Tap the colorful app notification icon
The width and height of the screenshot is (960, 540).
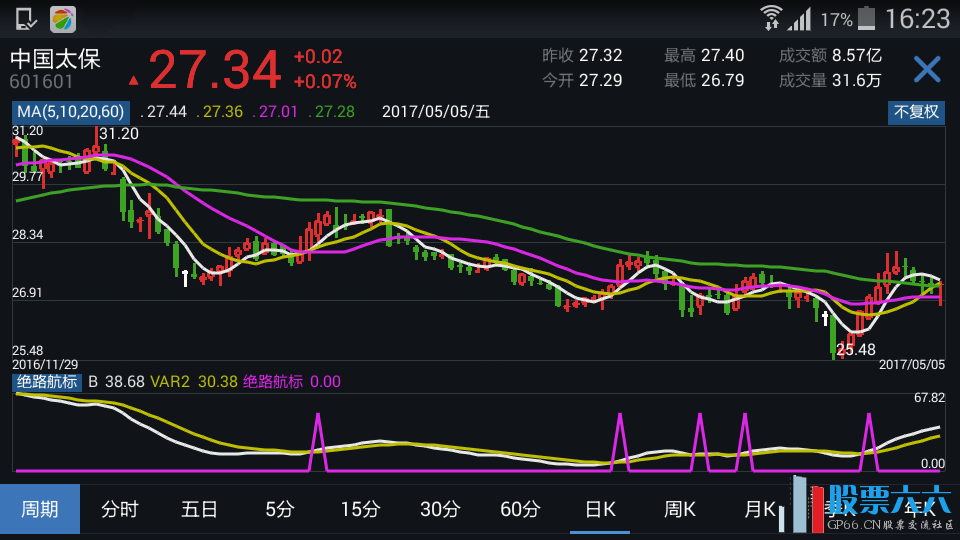coord(62,20)
